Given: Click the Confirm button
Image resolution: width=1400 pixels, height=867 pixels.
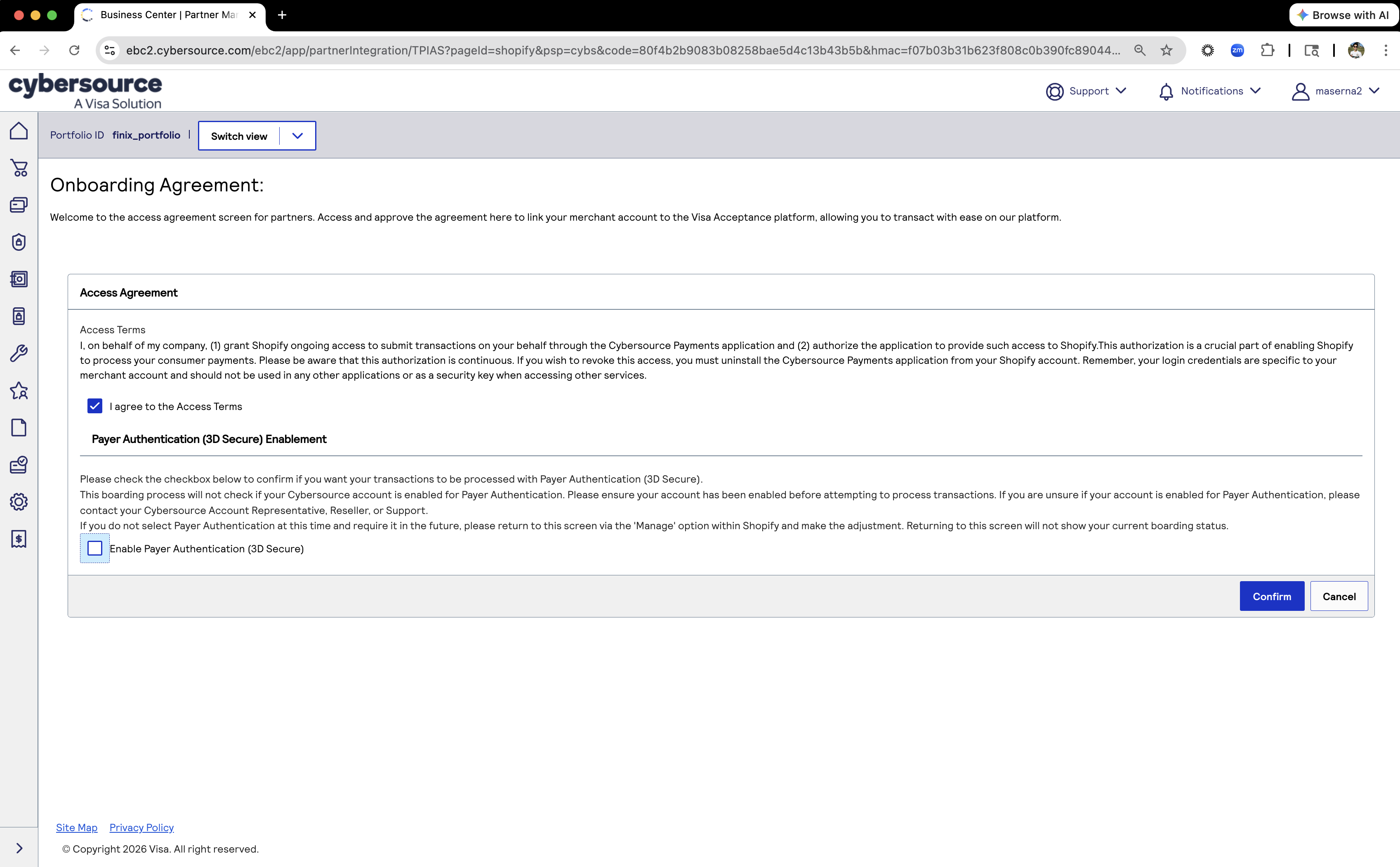Looking at the screenshot, I should pos(1272,596).
